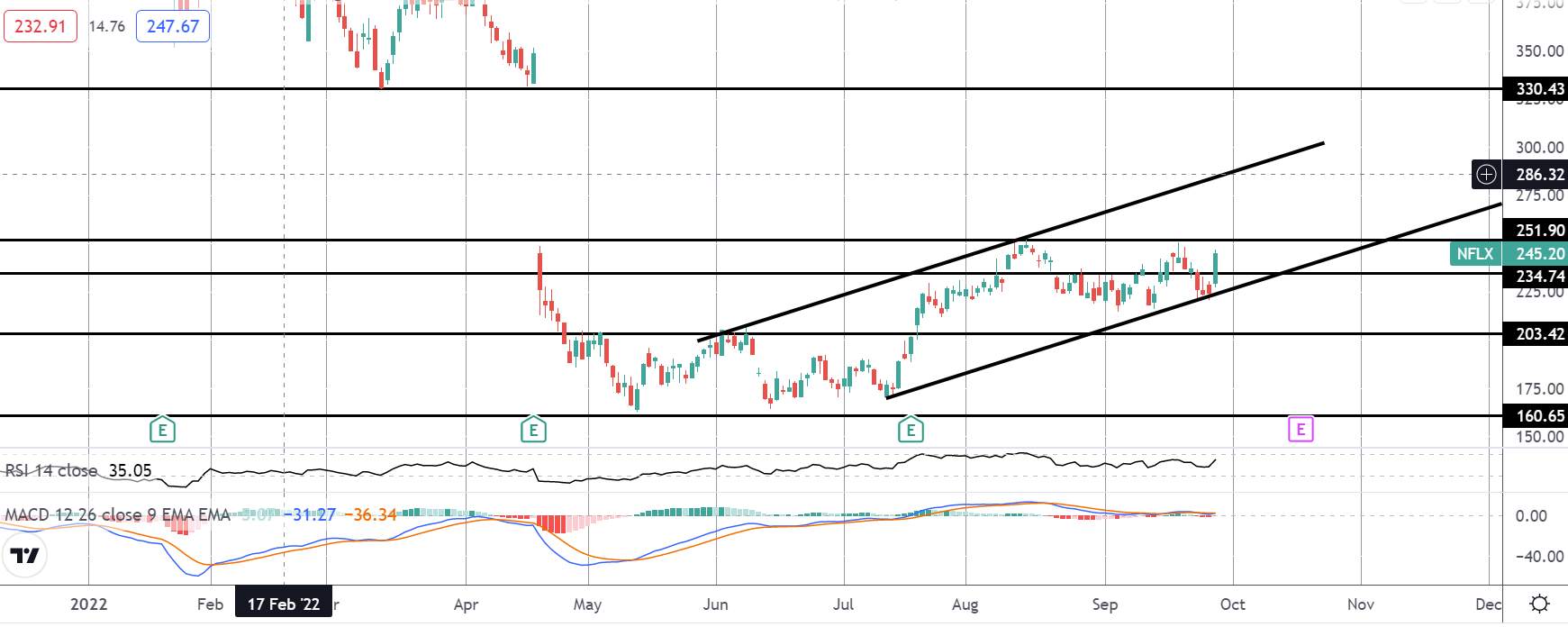1568x627 pixels.
Task: Click the 2022 label on time axis
Action: click(x=88, y=604)
